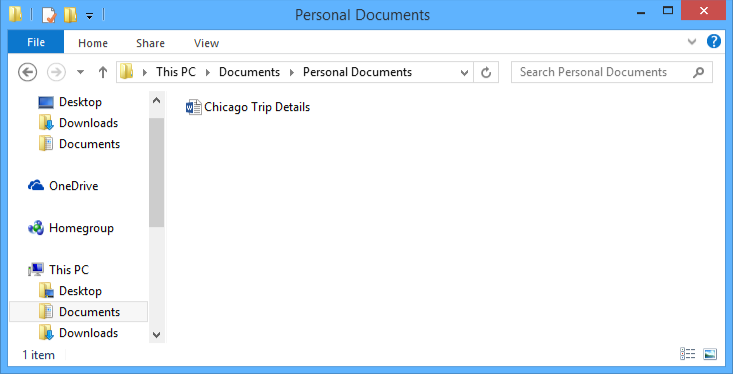The height and width of the screenshot is (374, 733).
Task: Select Documents under This PC
Action: (79, 312)
